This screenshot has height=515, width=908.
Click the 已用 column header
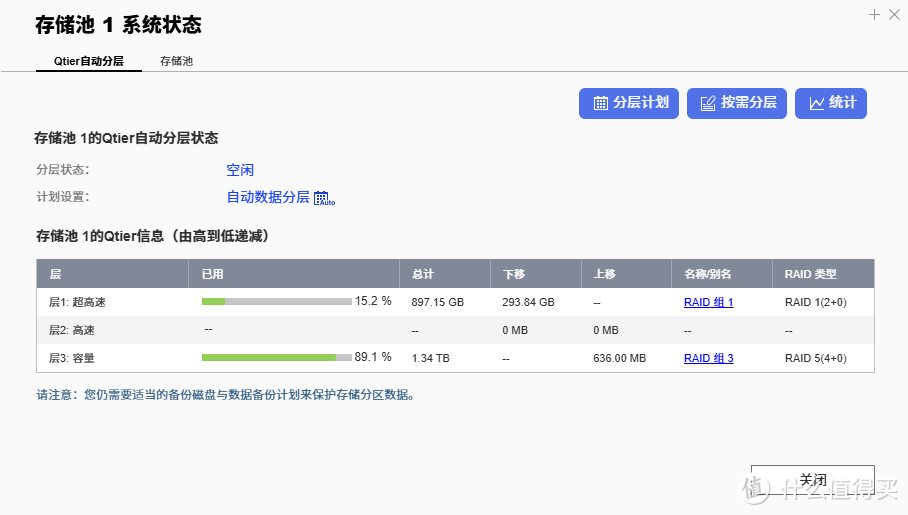tap(212, 274)
